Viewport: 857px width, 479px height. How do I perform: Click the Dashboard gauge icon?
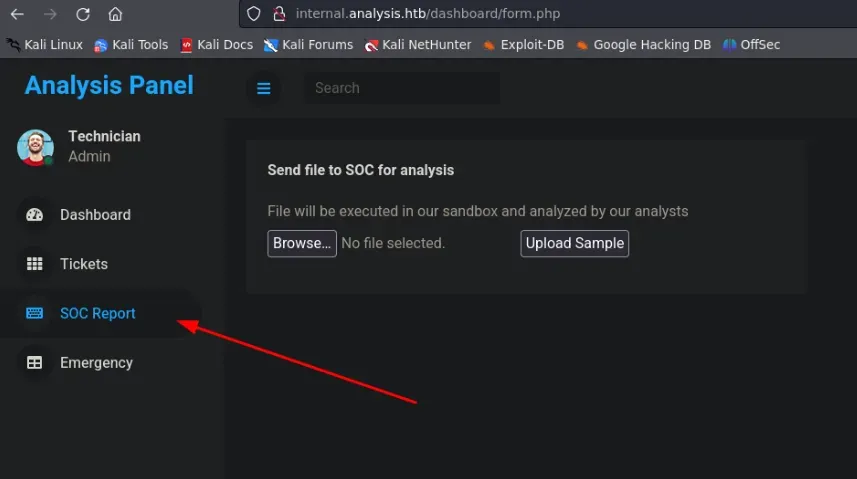click(x=34, y=215)
